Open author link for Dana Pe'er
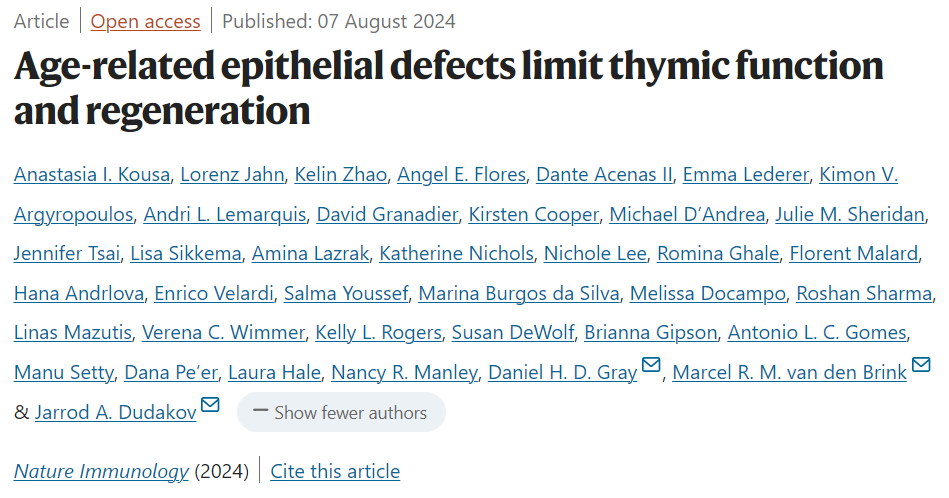The height and width of the screenshot is (498, 949). coord(171,372)
